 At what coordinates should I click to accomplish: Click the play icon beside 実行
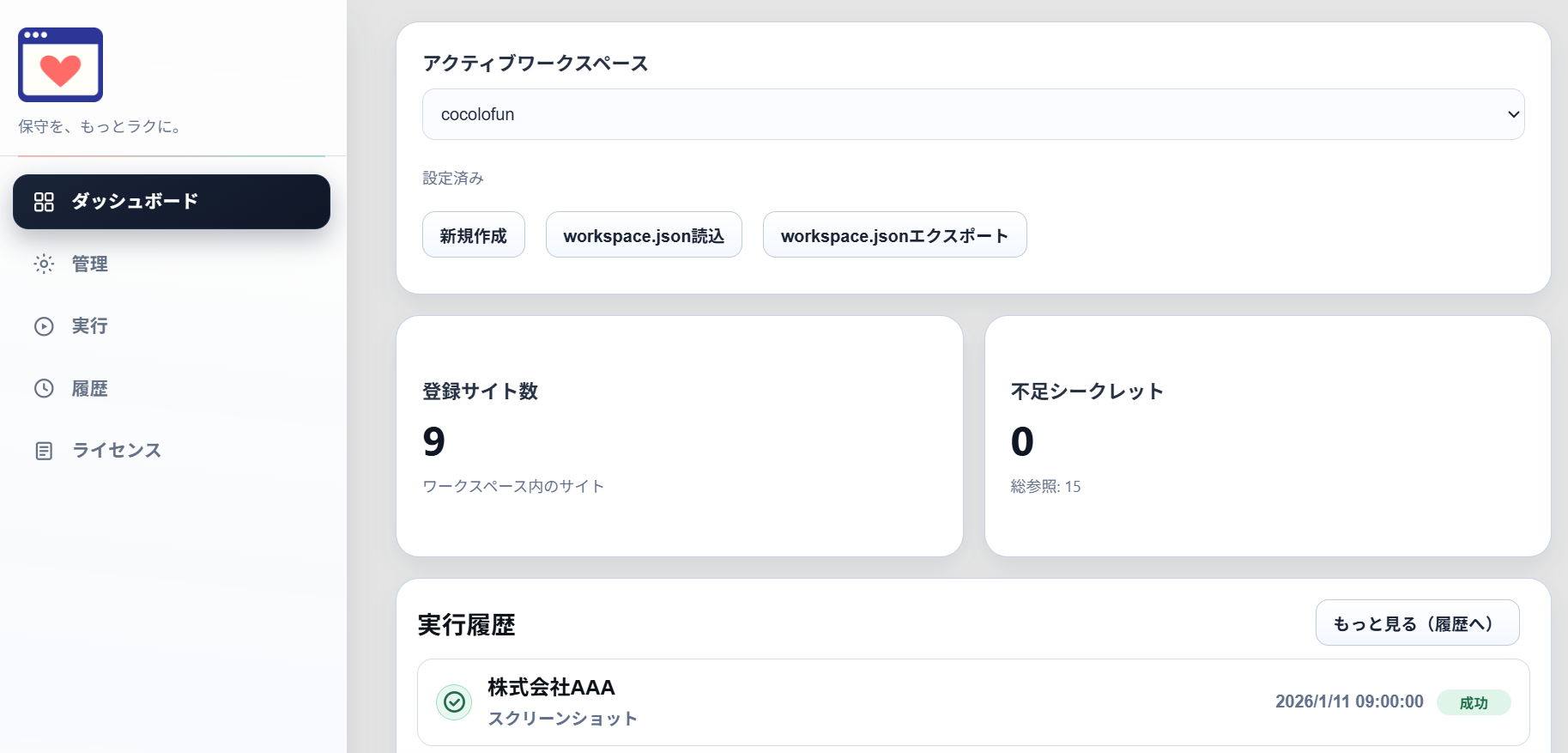(44, 326)
